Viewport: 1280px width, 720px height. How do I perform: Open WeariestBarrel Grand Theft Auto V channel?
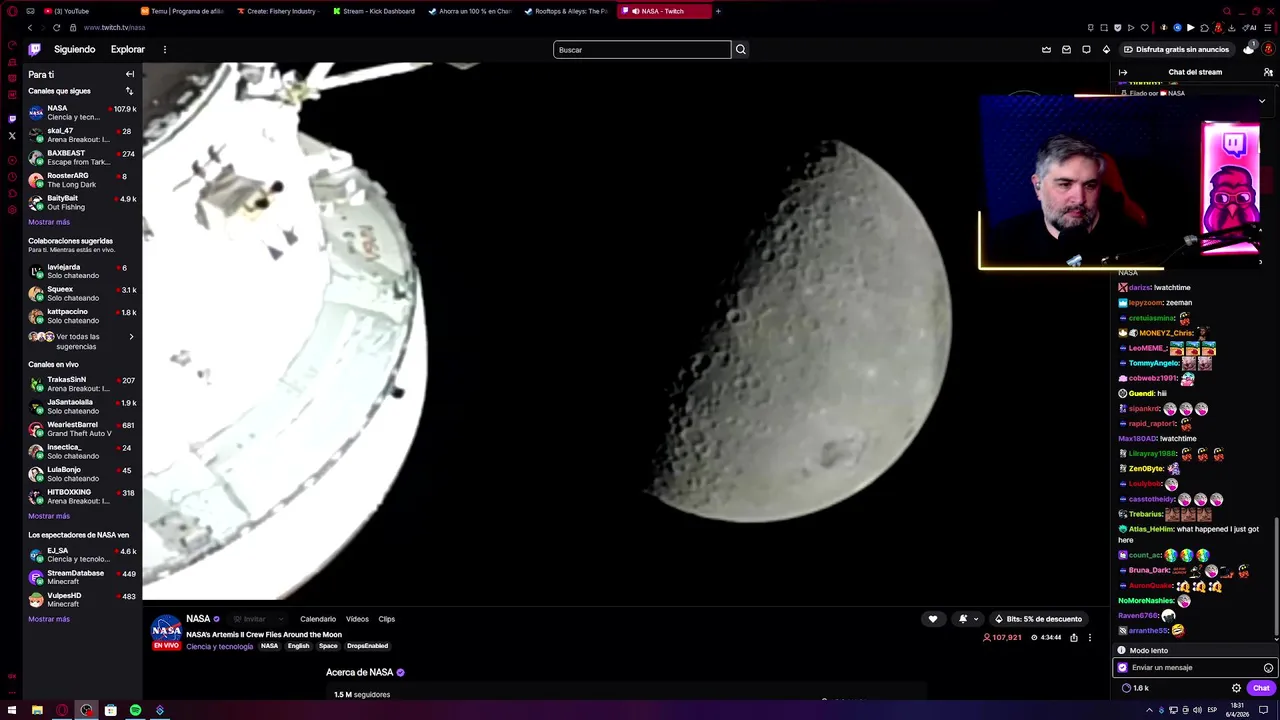point(82,429)
